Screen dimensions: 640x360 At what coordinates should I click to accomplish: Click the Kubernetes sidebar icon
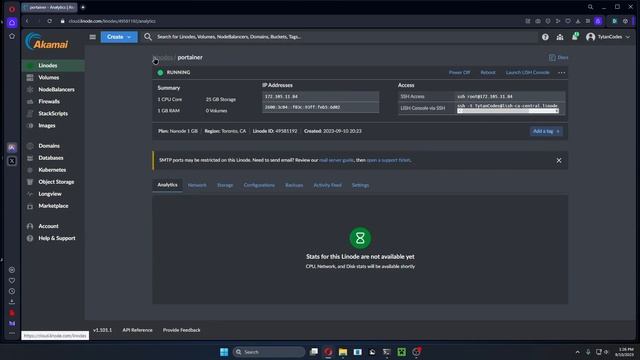(x=30, y=170)
